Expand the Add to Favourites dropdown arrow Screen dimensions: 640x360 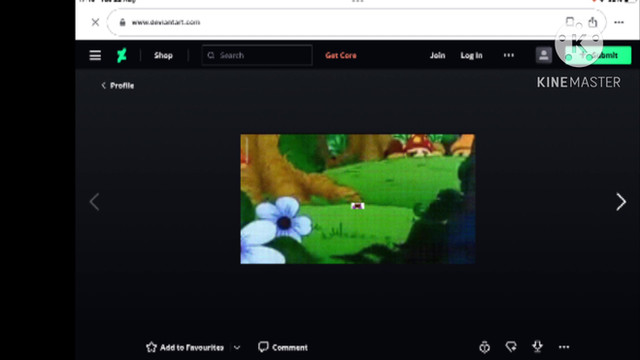click(x=237, y=348)
